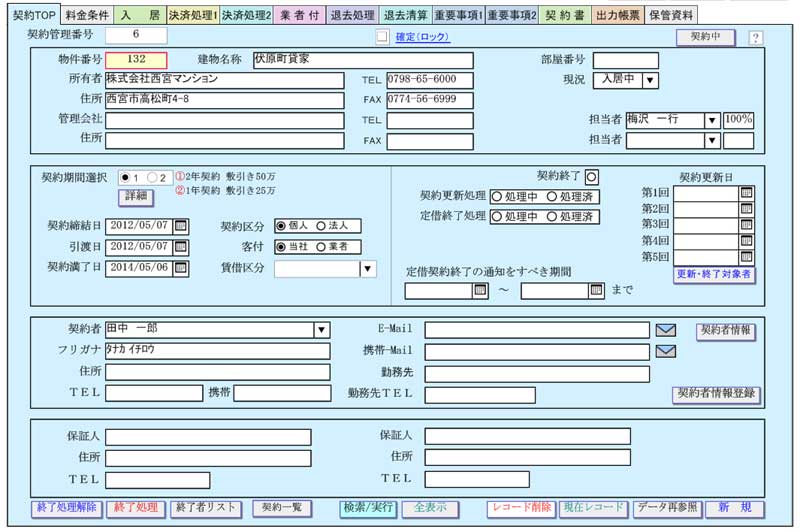Click the データ再参照 button
The image size is (800, 532).
coord(668,509)
